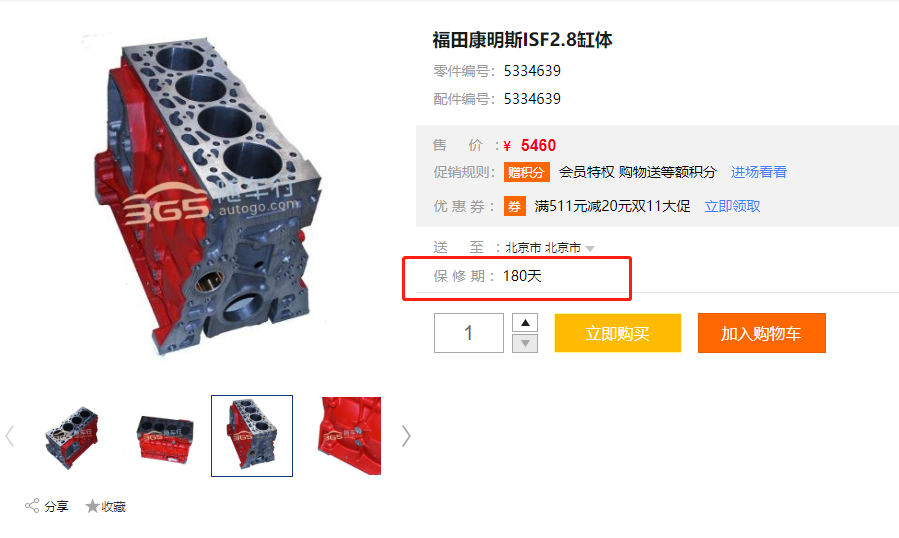Viewport: 899px width, 538px height.
Task: Click the 收藏 favorite text link
Action: click(x=113, y=506)
